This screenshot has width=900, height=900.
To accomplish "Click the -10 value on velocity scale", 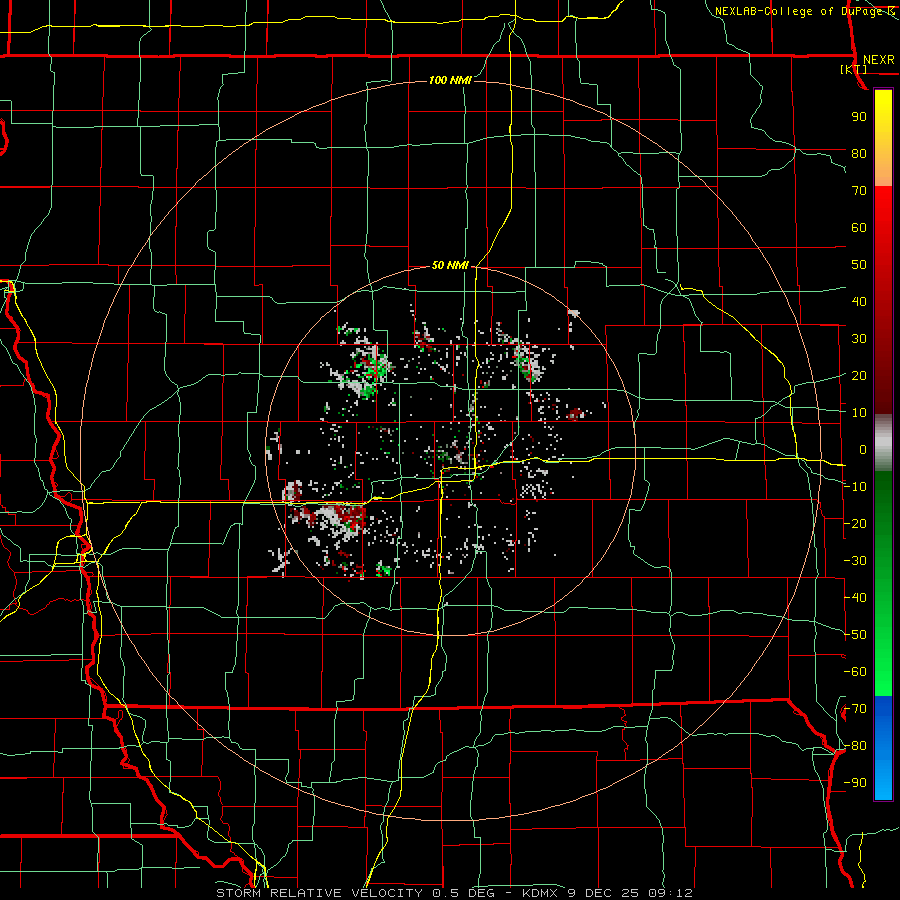I will point(855,487).
